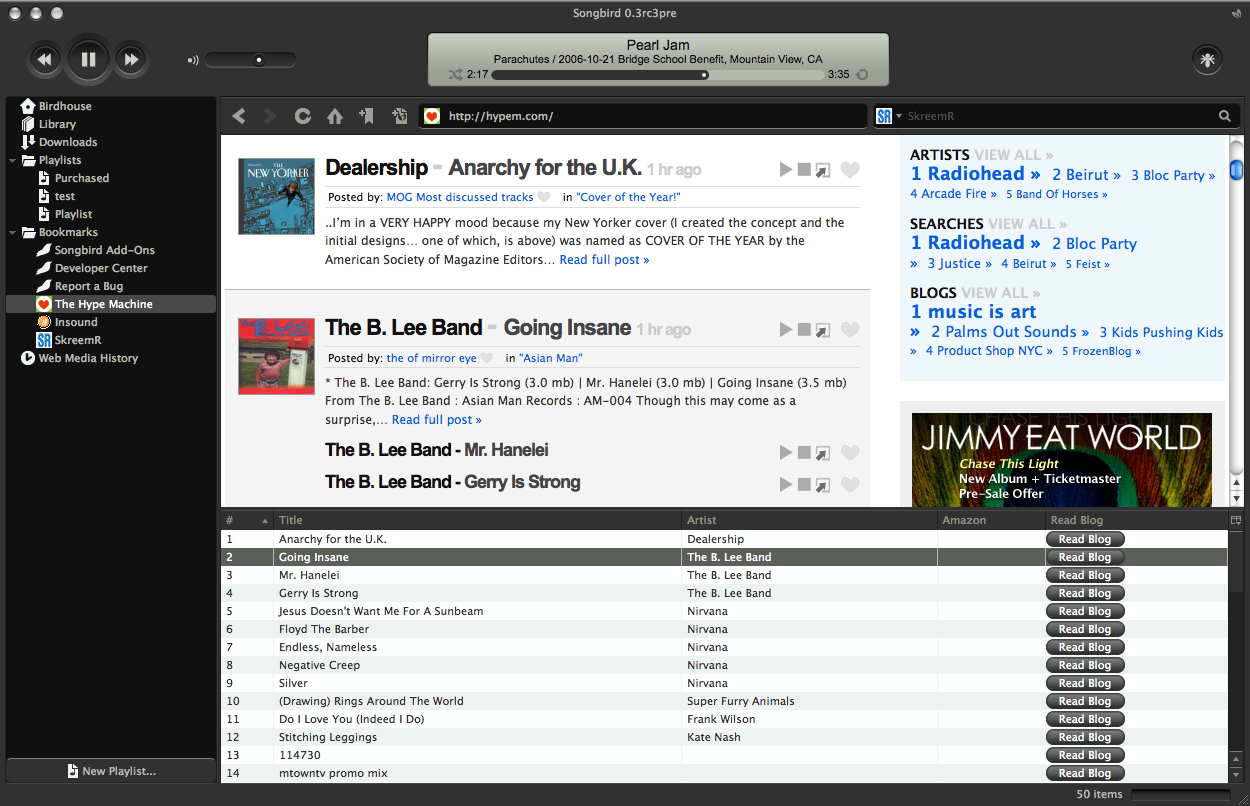The height and width of the screenshot is (806, 1250).
Task: Mute the volume speaker icon
Action: (x=193, y=60)
